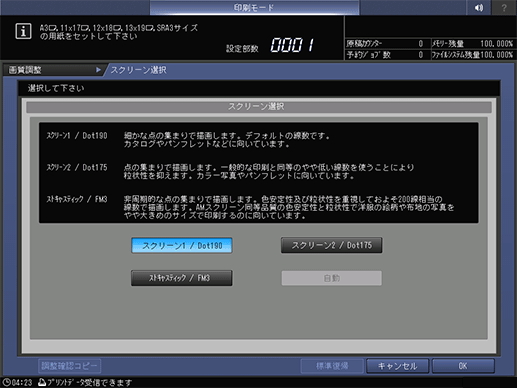
Task: Select the 自動 screen option
Action: pyautogui.click(x=331, y=278)
